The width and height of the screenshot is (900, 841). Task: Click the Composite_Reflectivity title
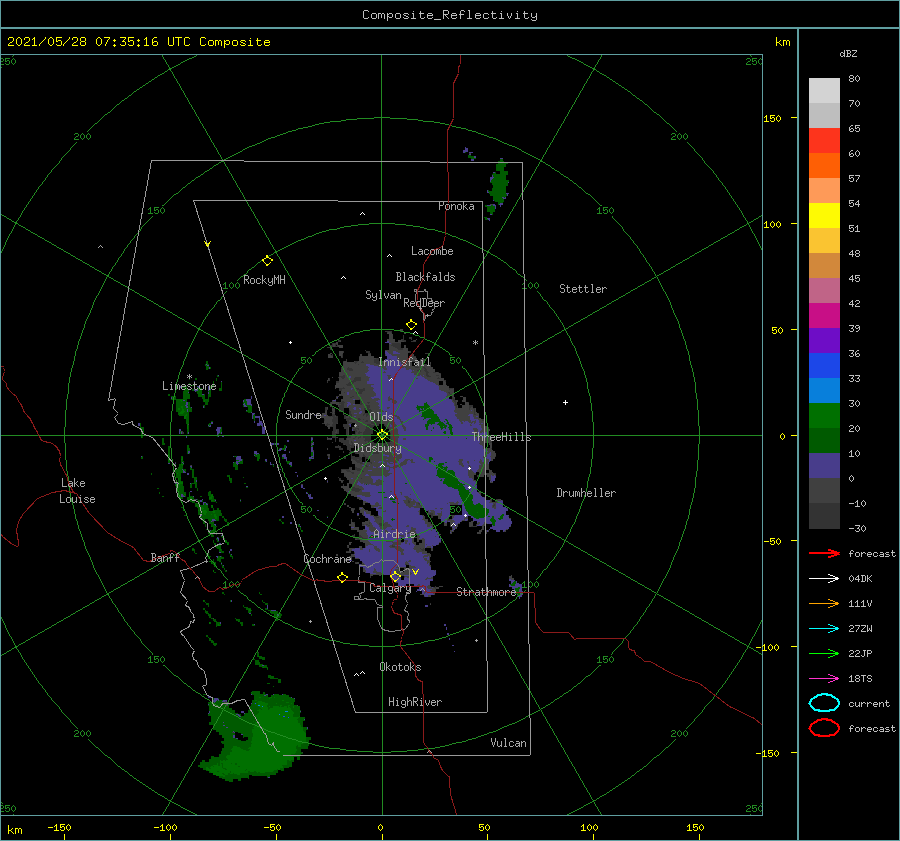[x=450, y=15]
